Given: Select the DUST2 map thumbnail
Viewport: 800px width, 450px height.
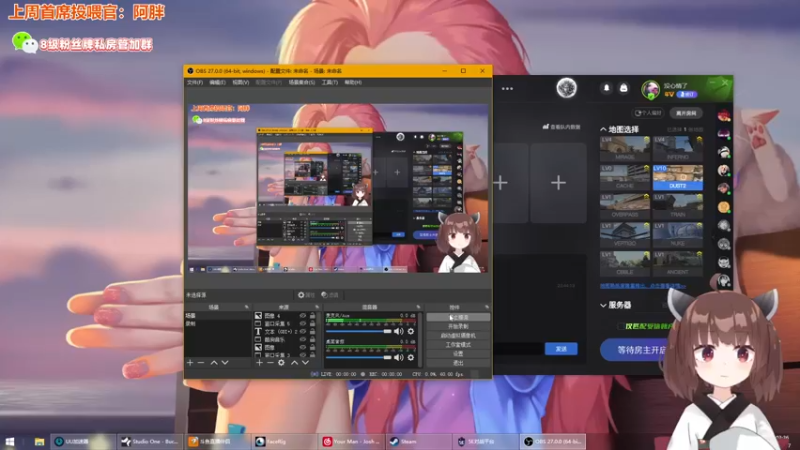Looking at the screenshot, I should click(678, 177).
